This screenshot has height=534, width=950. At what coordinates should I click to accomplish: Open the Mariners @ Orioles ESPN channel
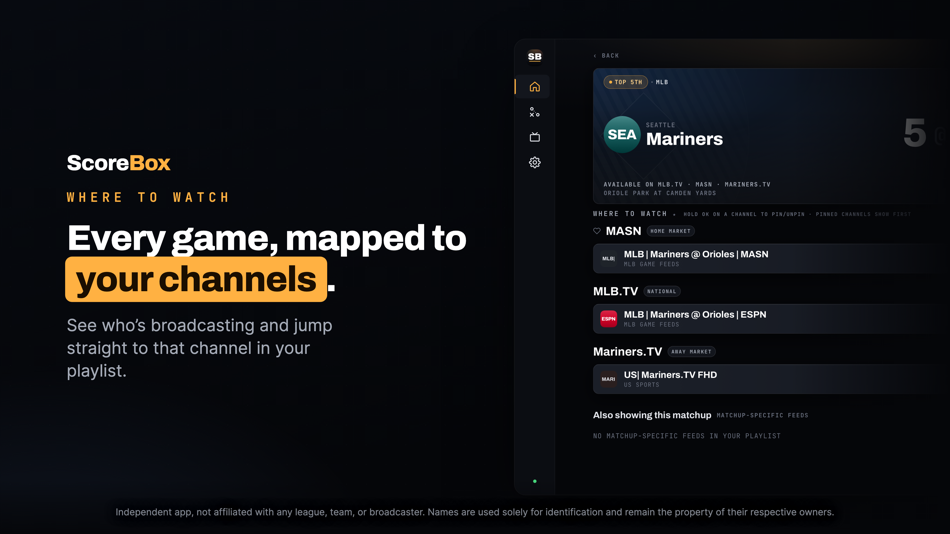click(771, 319)
